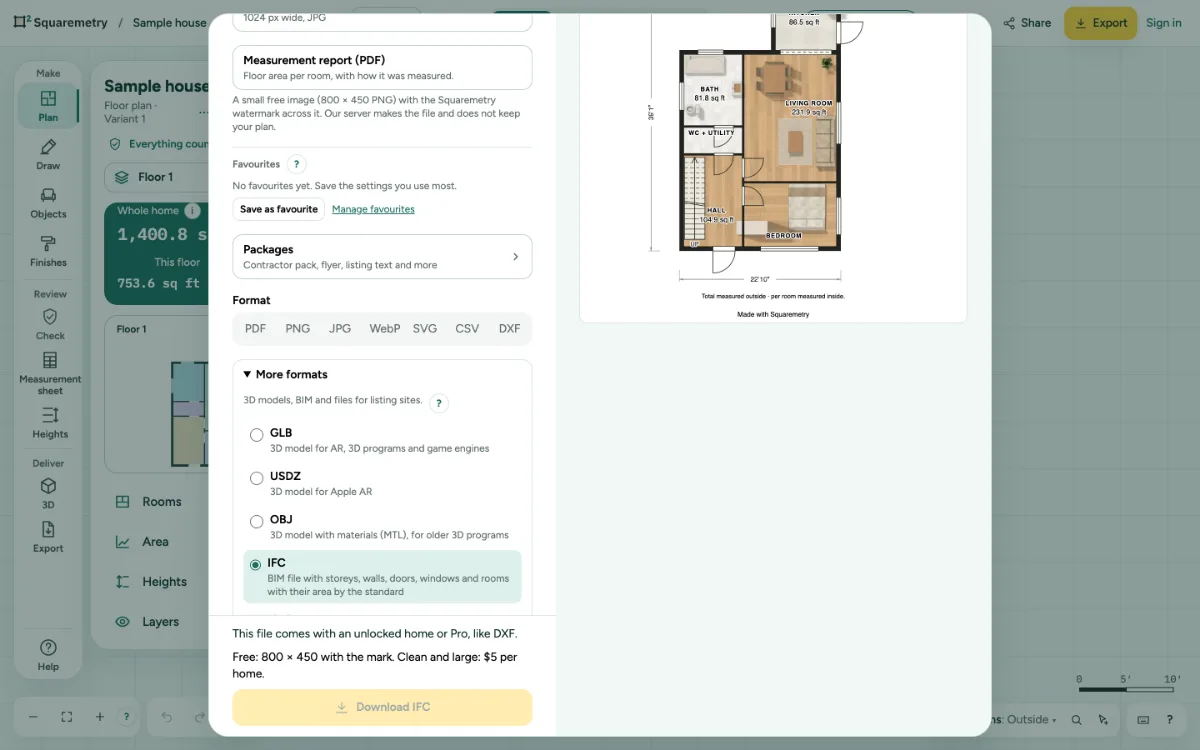This screenshot has width=1200, height=750.
Task: Open the Help section
Action: tap(48, 656)
